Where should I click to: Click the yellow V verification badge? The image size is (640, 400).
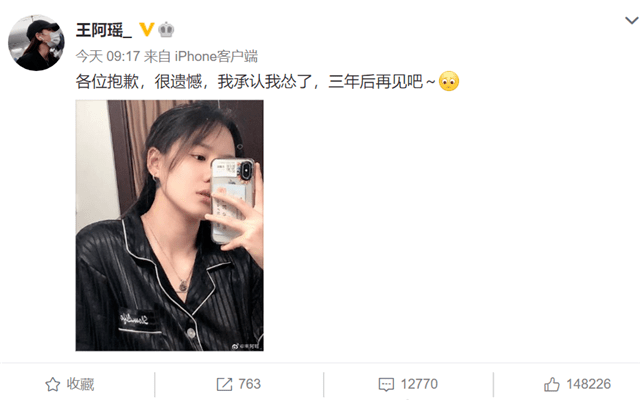(146, 29)
